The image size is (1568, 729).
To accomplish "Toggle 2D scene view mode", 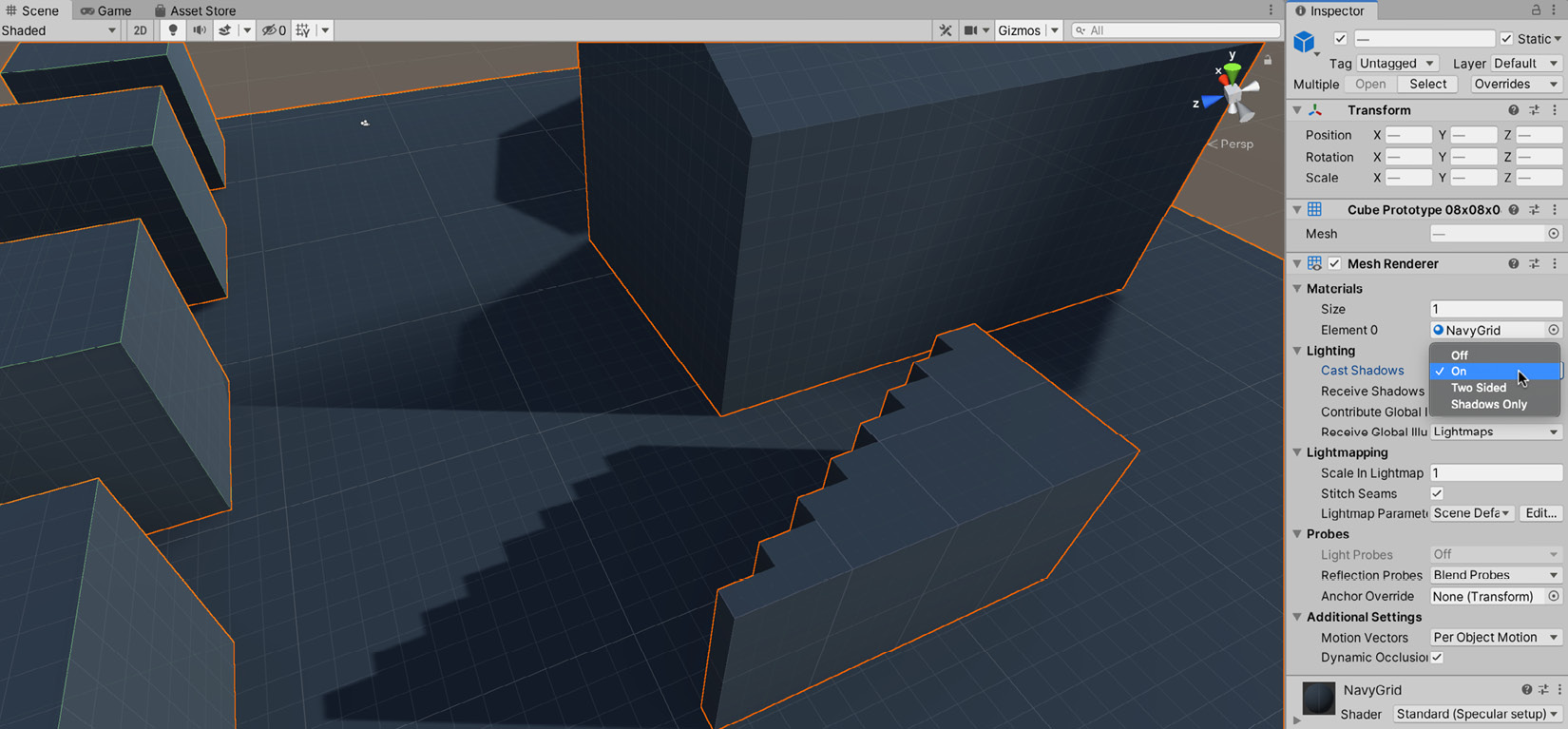I will (x=141, y=30).
